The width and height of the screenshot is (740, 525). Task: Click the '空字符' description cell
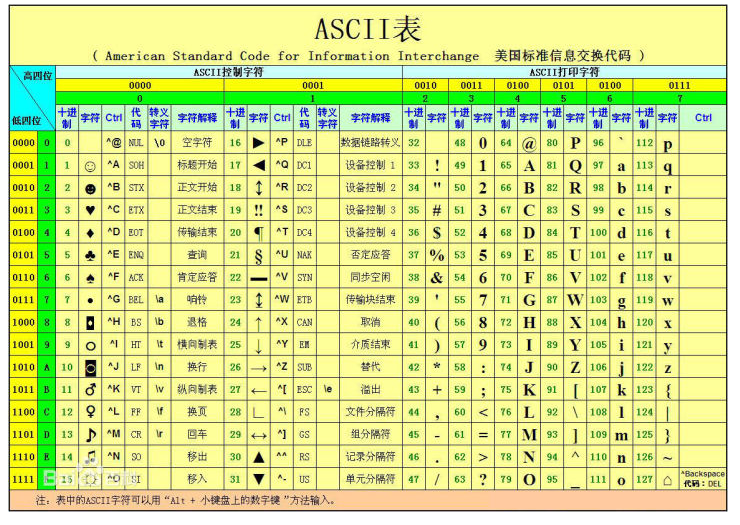(x=197, y=142)
